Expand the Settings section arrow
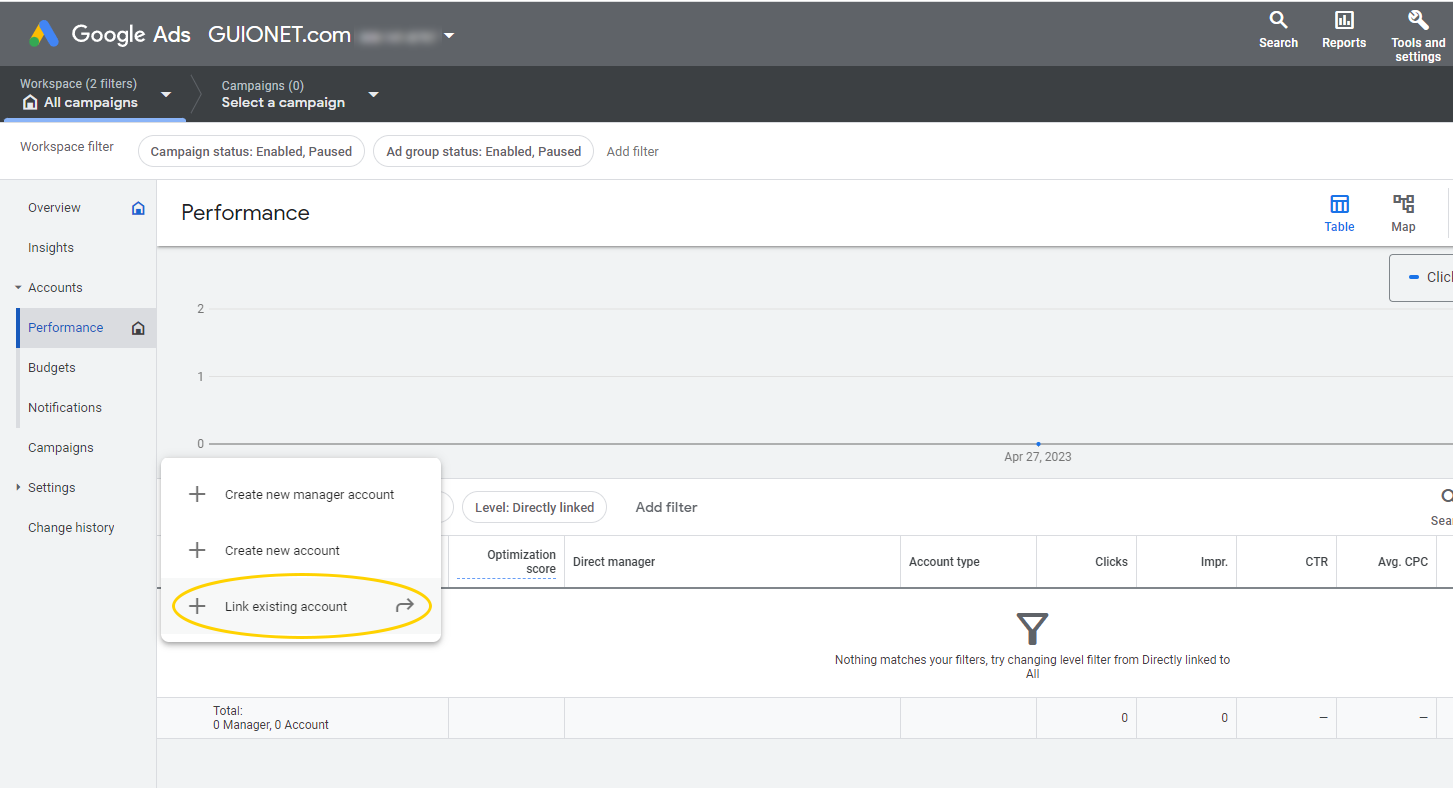Screen dimensions: 1453x788 click(x=18, y=488)
